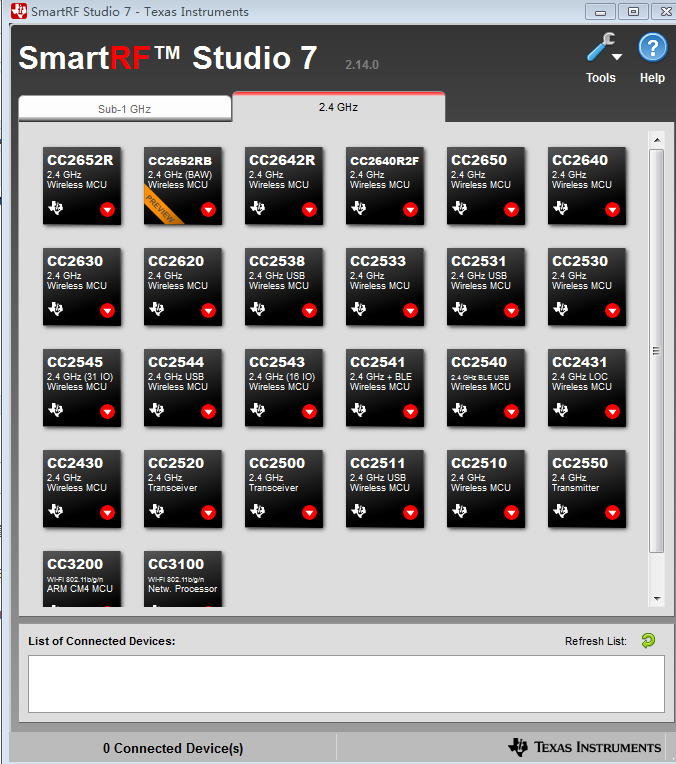Select the CC2545 (31 IO) tile

point(82,387)
